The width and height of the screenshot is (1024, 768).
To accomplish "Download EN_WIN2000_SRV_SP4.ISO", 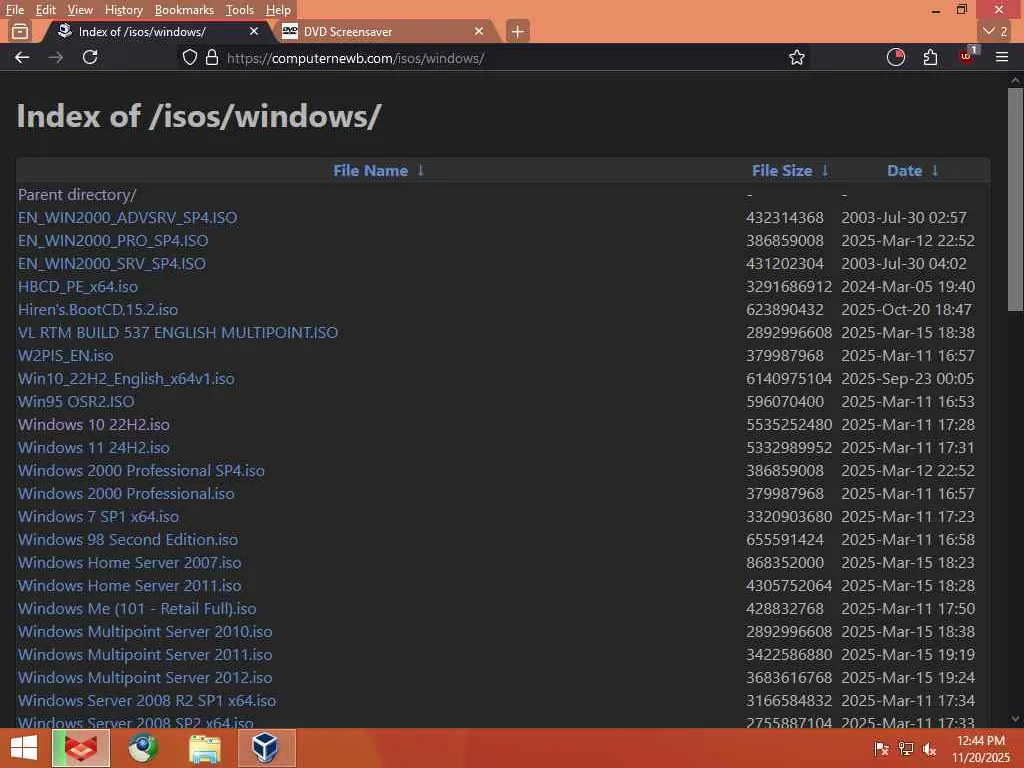I will coord(112,263).
